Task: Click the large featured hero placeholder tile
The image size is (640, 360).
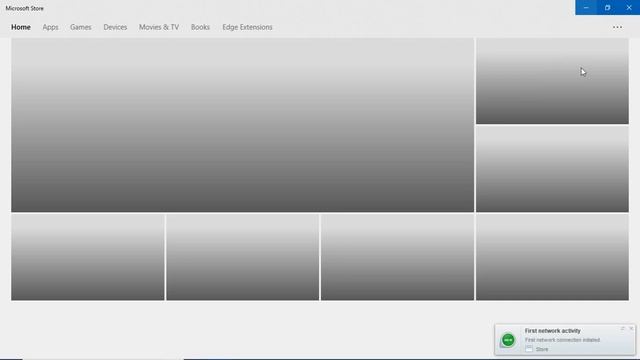Action: click(242, 125)
